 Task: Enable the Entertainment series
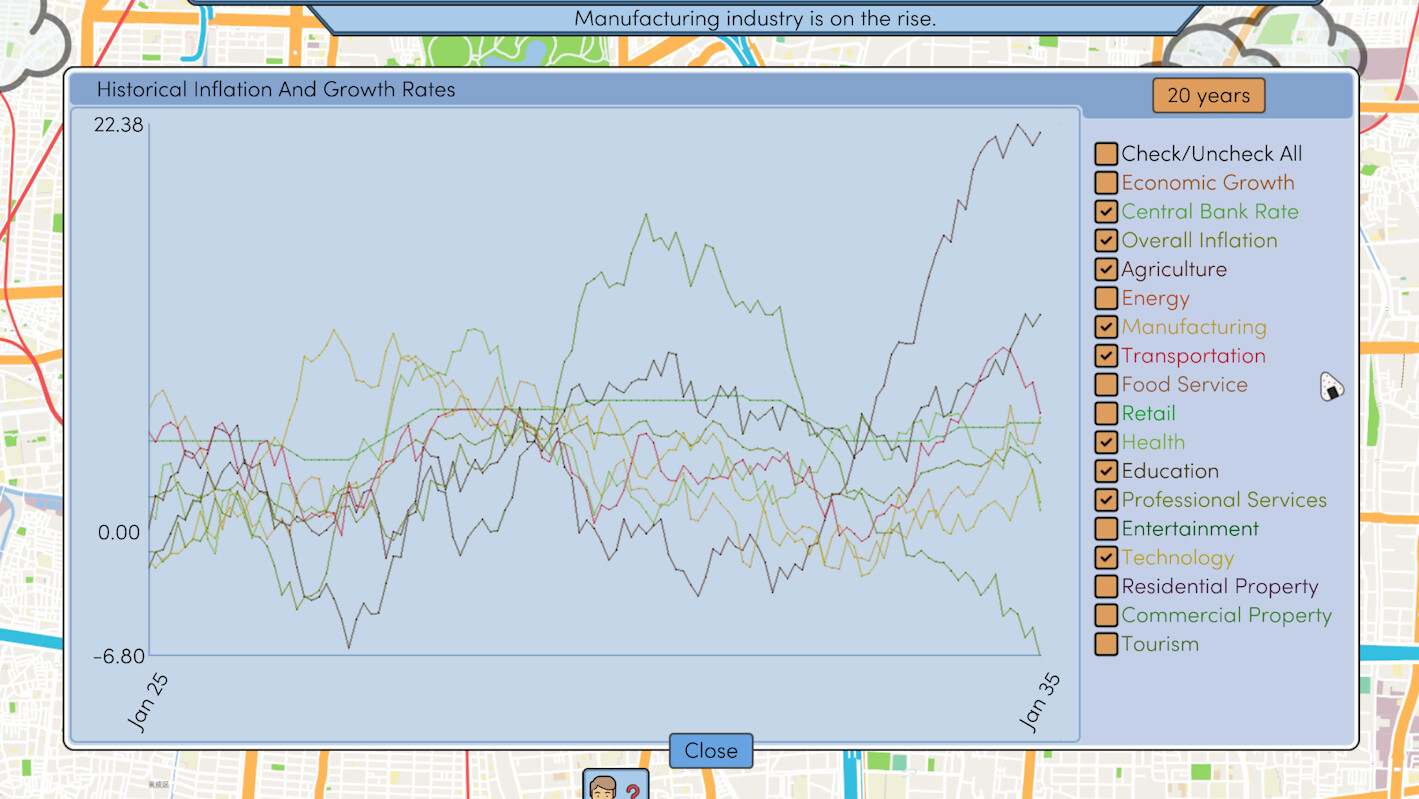1106,529
